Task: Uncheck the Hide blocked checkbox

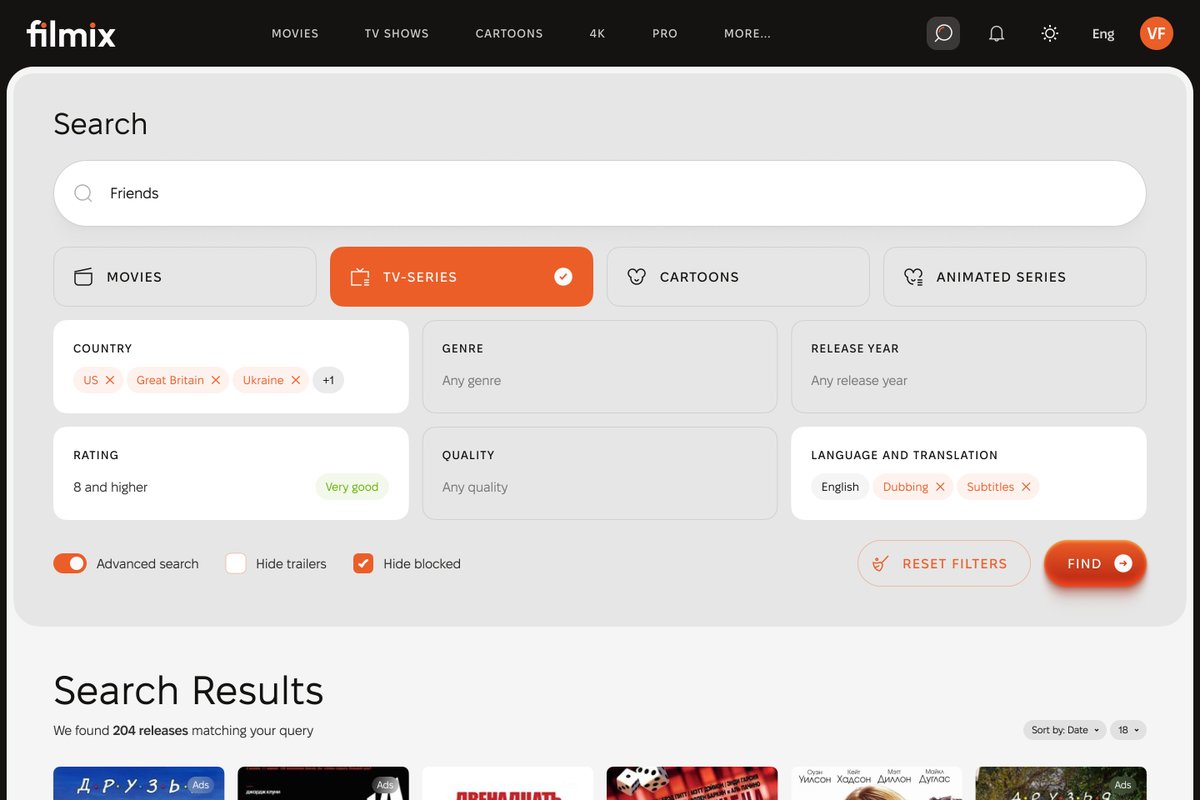Action: (x=363, y=564)
